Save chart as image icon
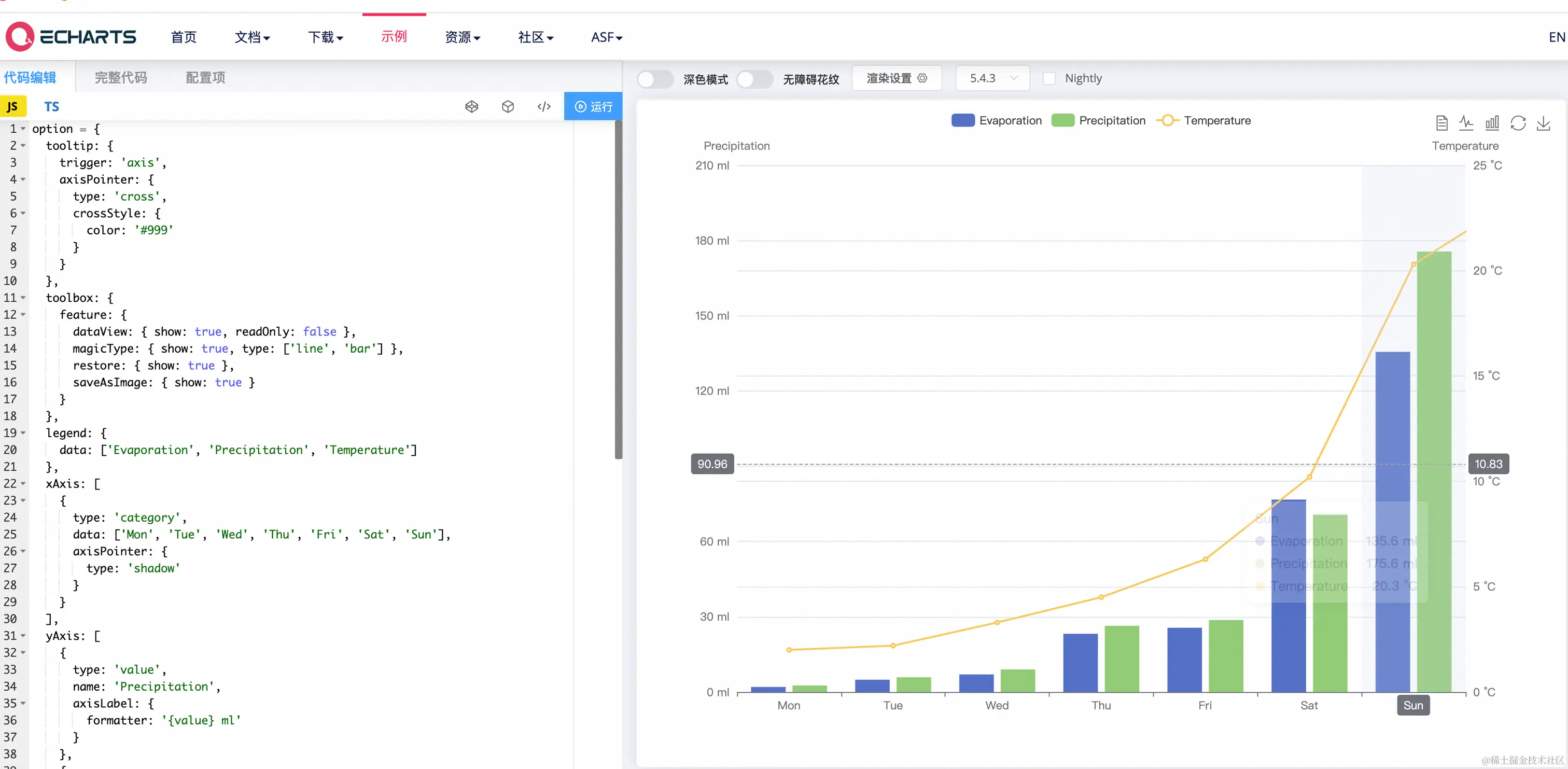 (x=1544, y=123)
